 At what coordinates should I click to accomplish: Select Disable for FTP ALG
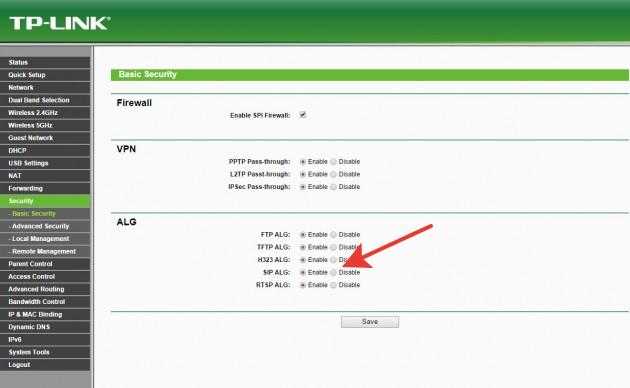click(x=333, y=235)
